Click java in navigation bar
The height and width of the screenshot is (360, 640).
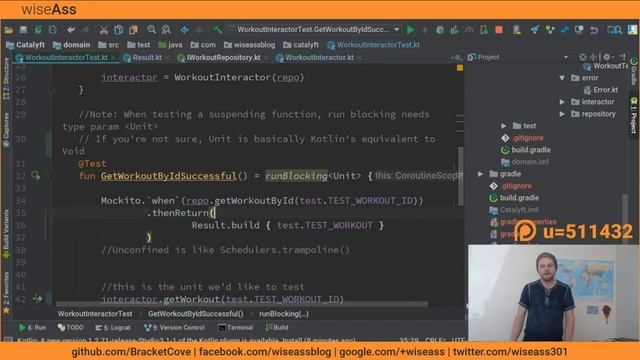170,45
